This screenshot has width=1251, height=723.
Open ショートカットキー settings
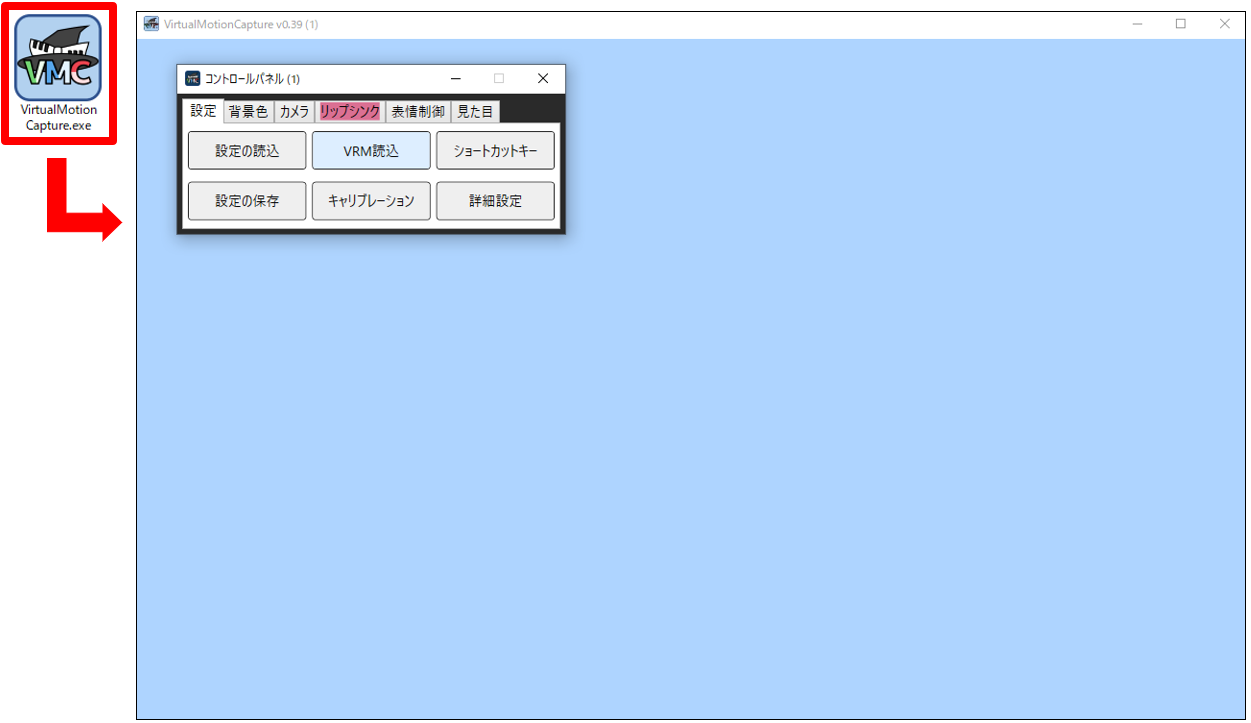pyautogui.click(x=495, y=151)
